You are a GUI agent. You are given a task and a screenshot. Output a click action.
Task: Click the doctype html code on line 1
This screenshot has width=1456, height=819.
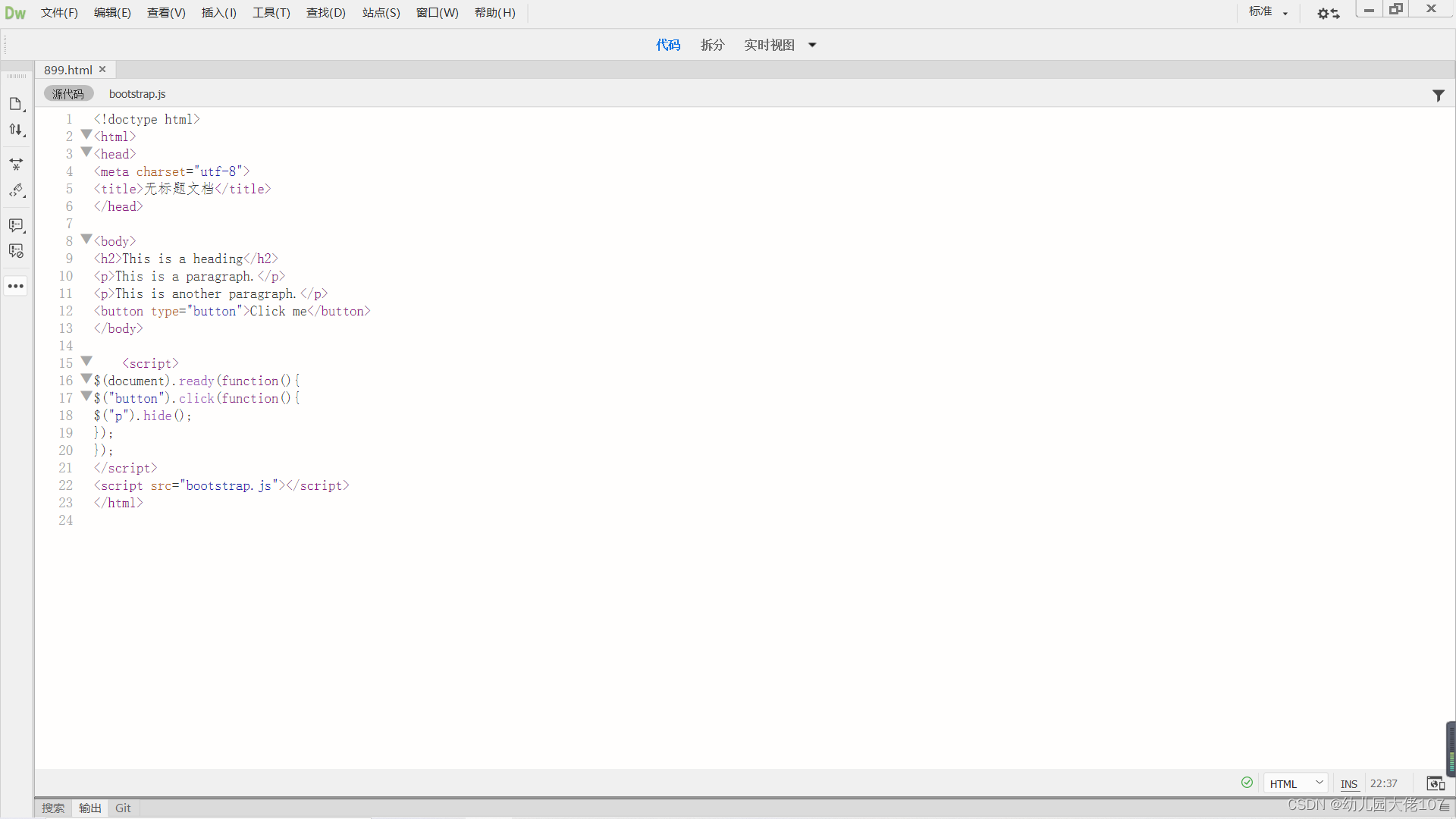(x=147, y=119)
